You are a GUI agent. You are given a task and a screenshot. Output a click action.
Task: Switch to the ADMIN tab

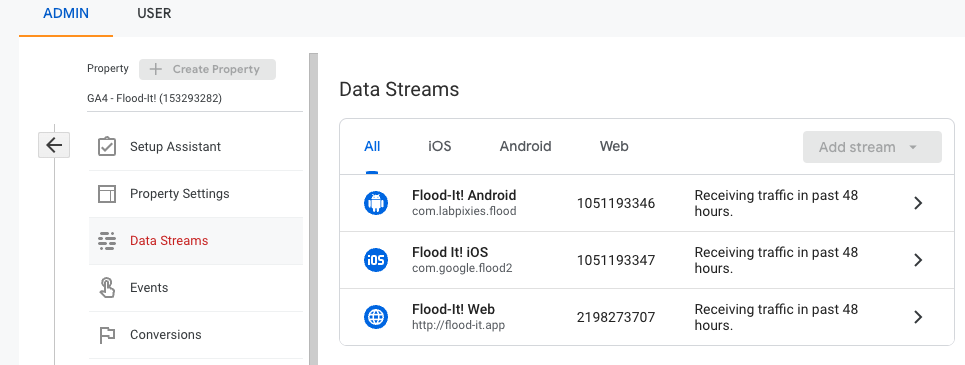point(66,14)
